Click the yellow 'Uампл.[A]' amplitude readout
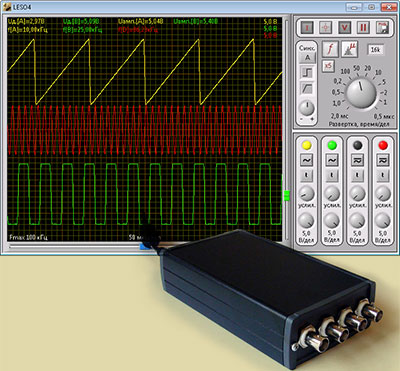400x371 pixels. pyautogui.click(x=141, y=22)
